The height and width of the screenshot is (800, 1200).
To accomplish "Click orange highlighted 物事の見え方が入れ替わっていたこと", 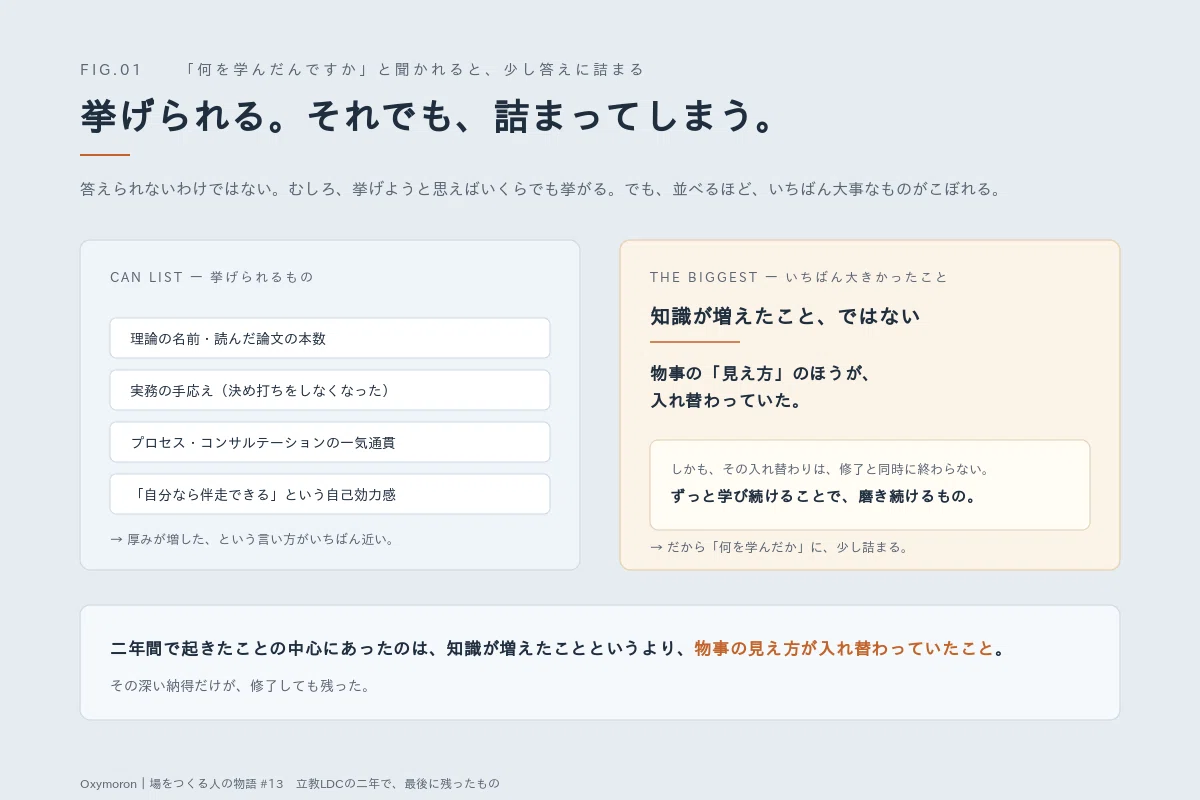I will pos(844,648).
